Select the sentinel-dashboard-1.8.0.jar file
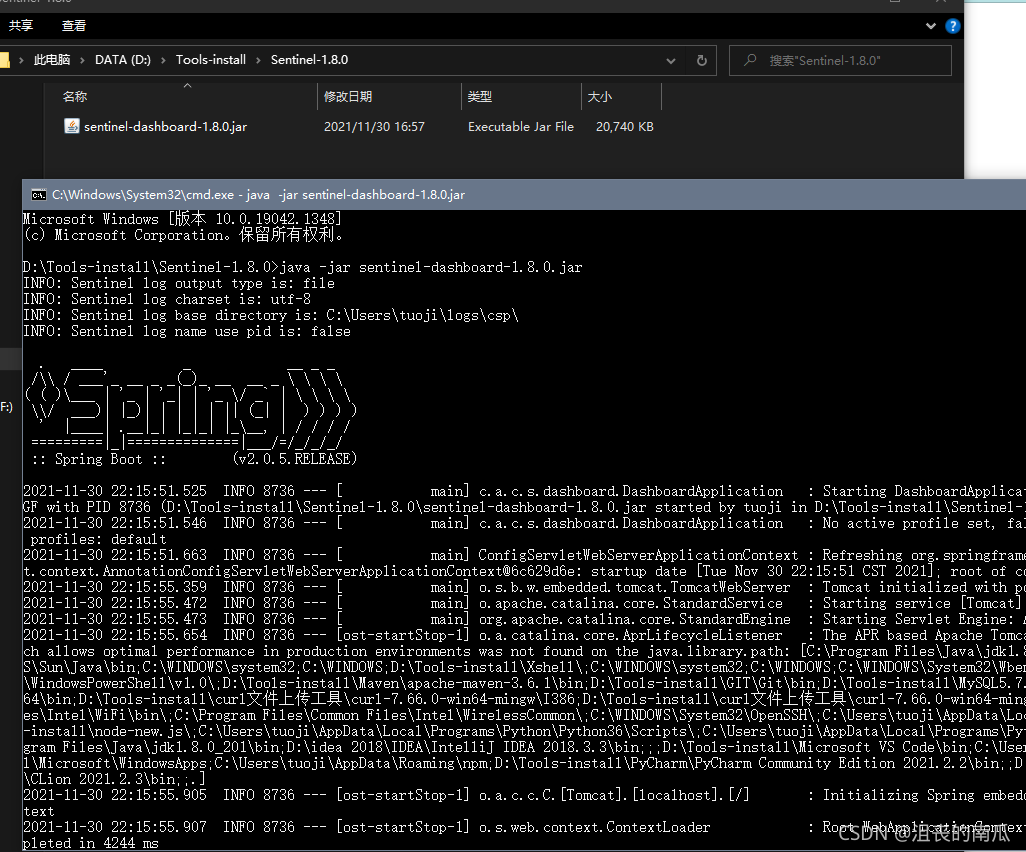The width and height of the screenshot is (1026, 852). pyautogui.click(x=165, y=126)
